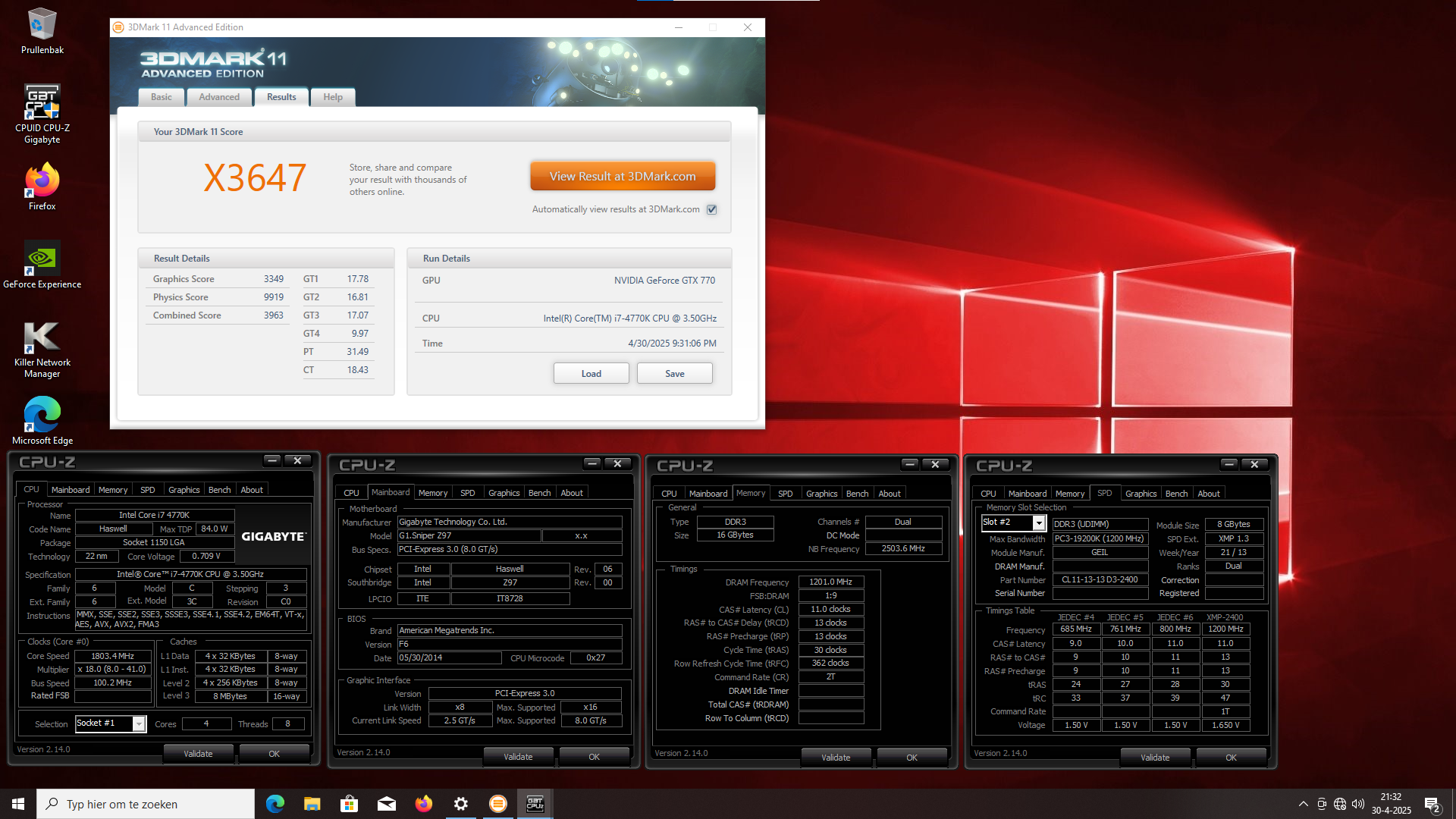Open volume control in system tray

coord(1357,804)
